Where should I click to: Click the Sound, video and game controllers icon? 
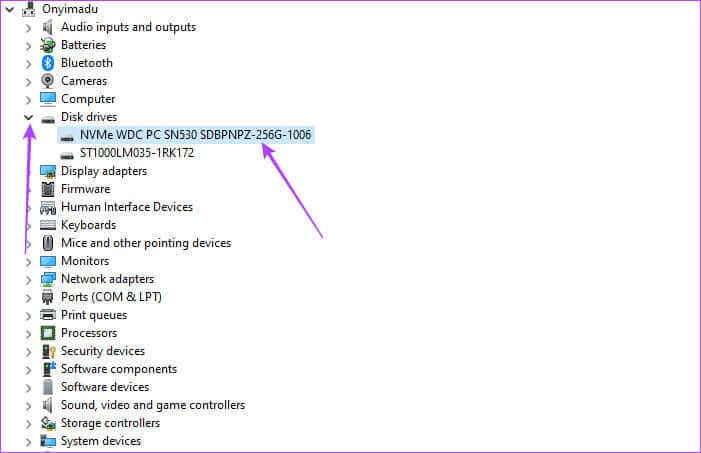pos(47,405)
